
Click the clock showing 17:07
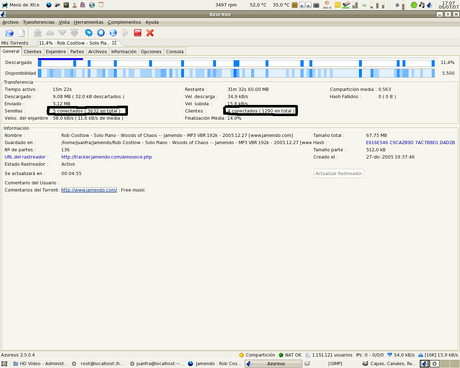(x=449, y=5)
